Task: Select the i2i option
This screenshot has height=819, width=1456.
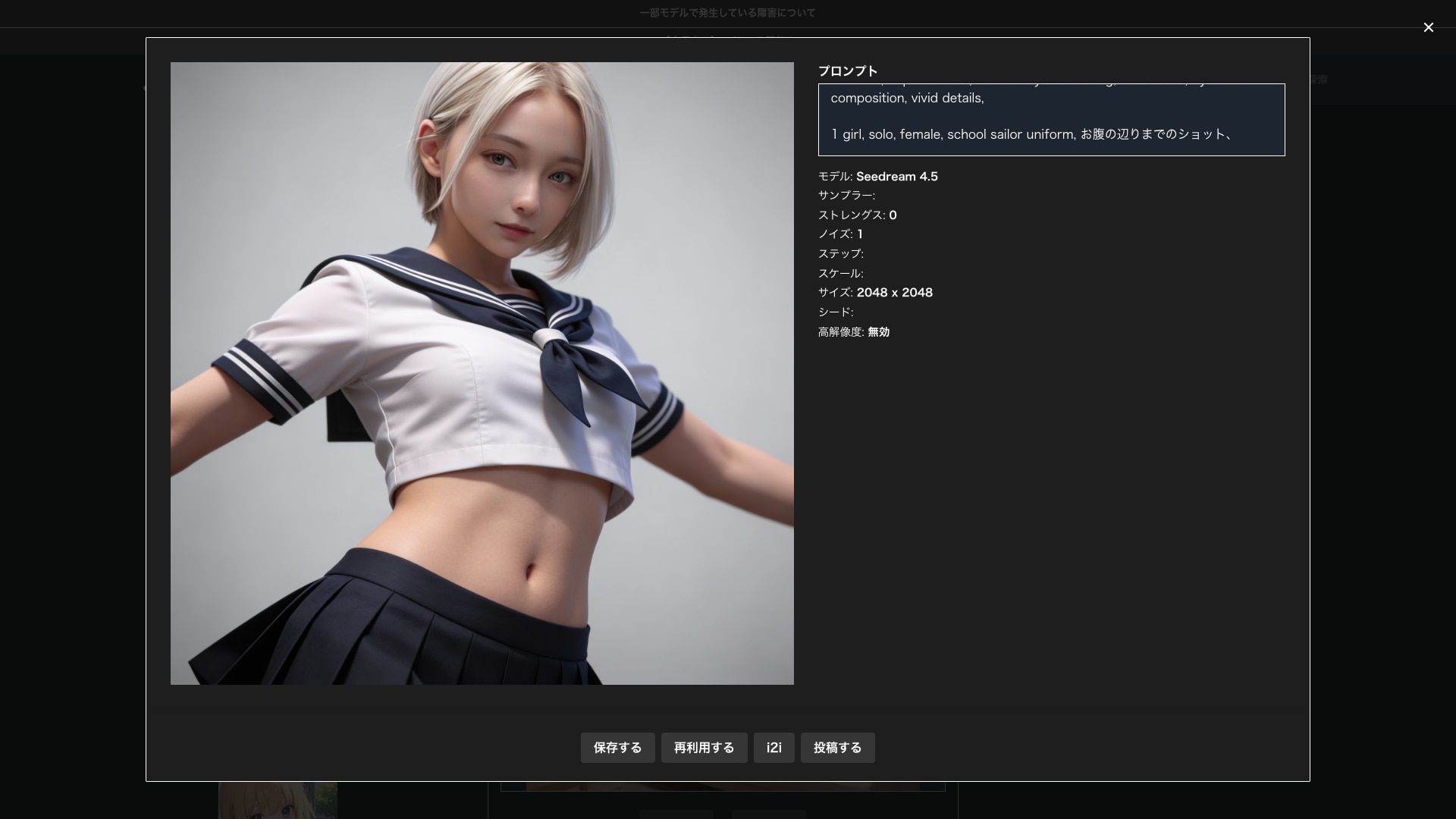Action: [x=773, y=748]
